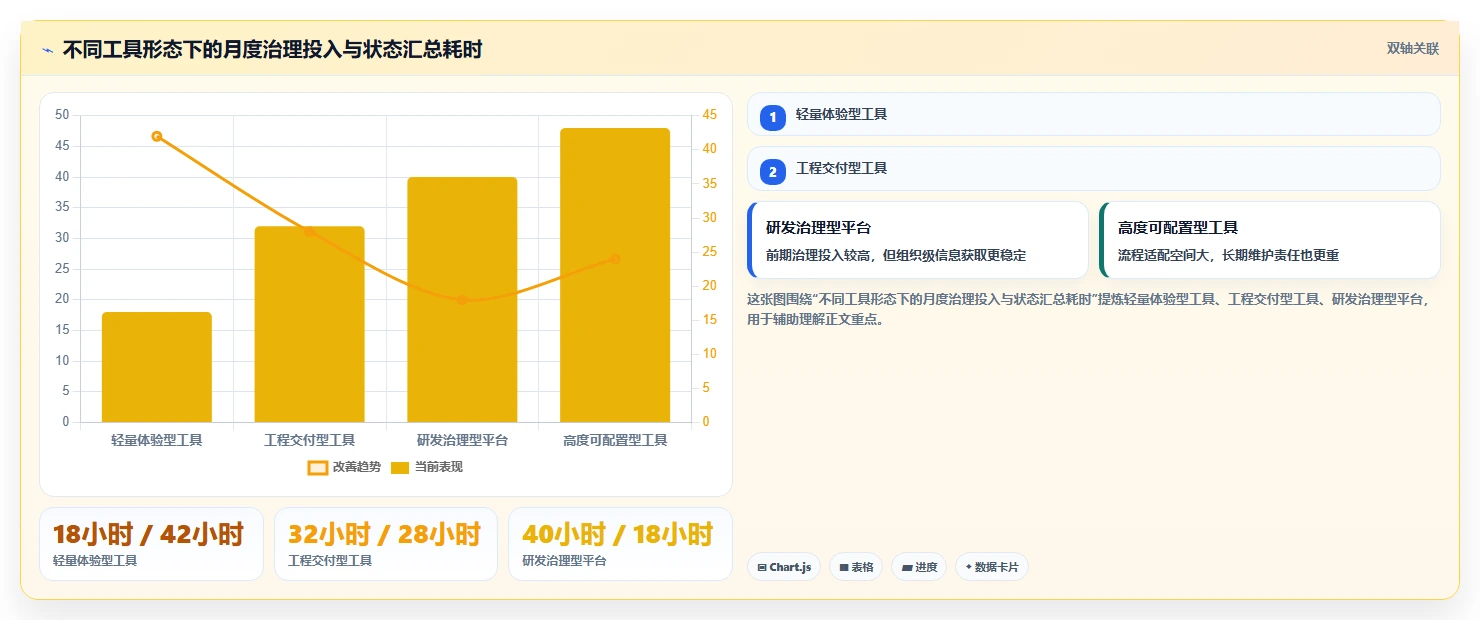This screenshot has width=1480, height=620.
Task: Click the description paragraph under the cards
Action: click(x=1089, y=309)
